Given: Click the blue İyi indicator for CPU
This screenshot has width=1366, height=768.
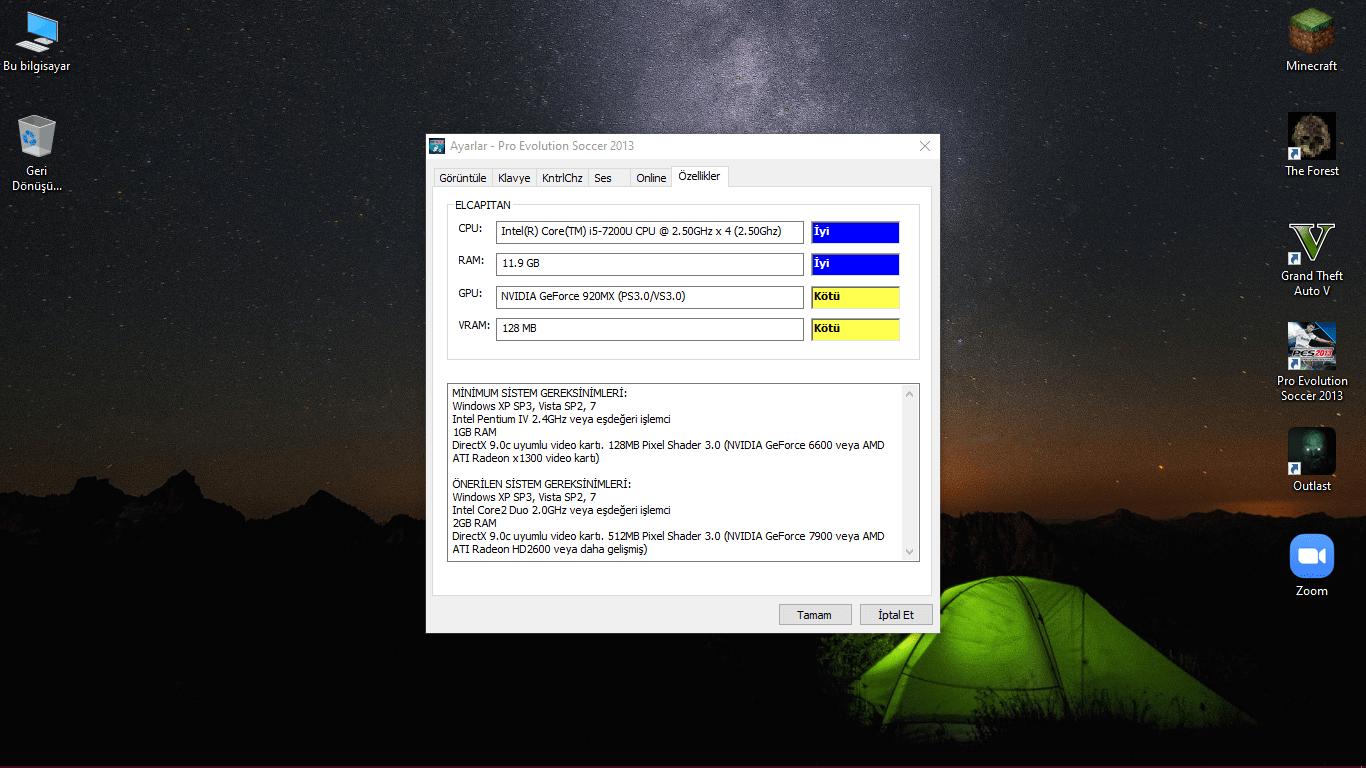Looking at the screenshot, I should 855,232.
